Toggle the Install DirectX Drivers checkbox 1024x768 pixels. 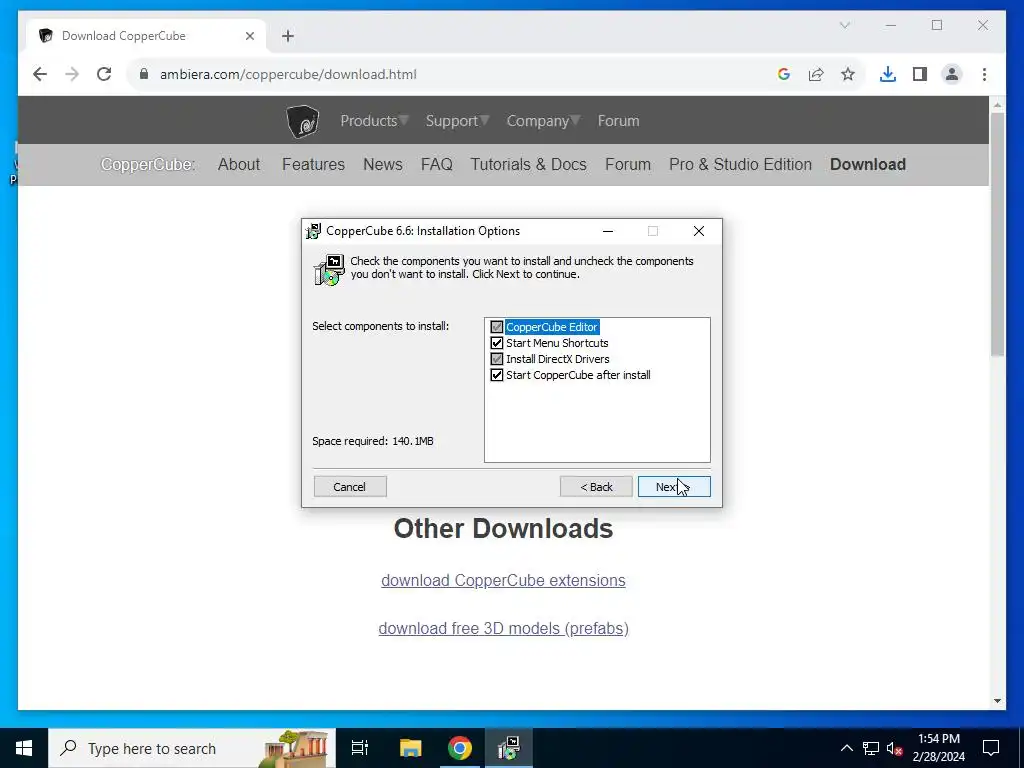click(497, 359)
